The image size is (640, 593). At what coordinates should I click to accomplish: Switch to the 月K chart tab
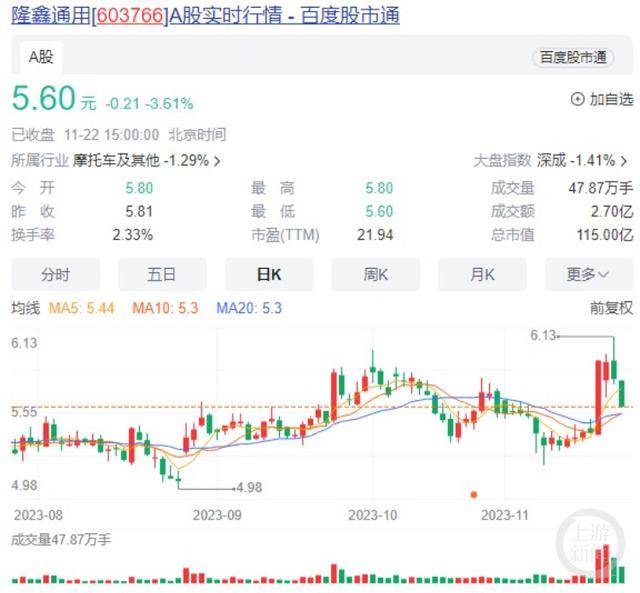tap(482, 274)
